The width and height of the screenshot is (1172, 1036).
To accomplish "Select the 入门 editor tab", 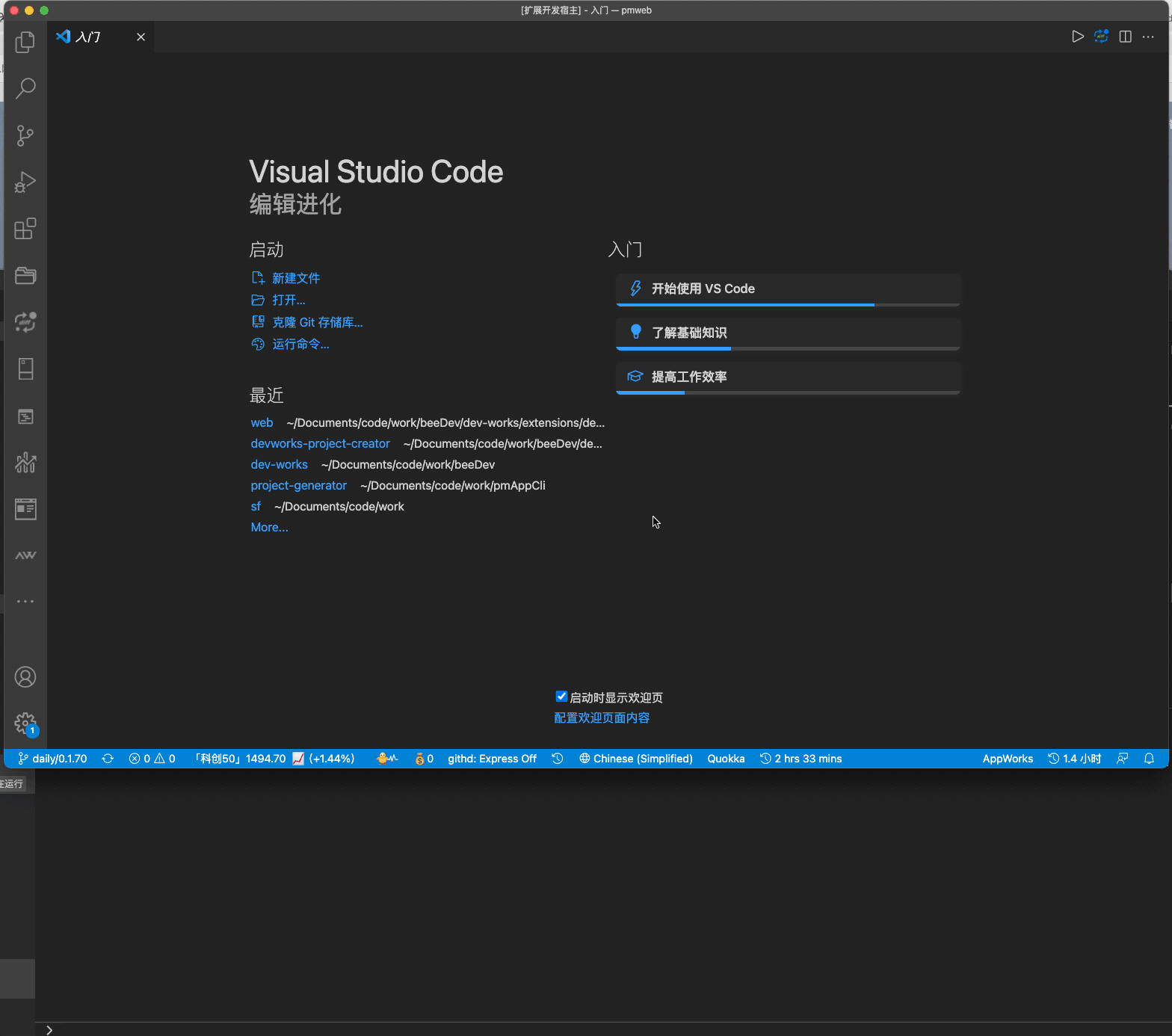I will (89, 37).
